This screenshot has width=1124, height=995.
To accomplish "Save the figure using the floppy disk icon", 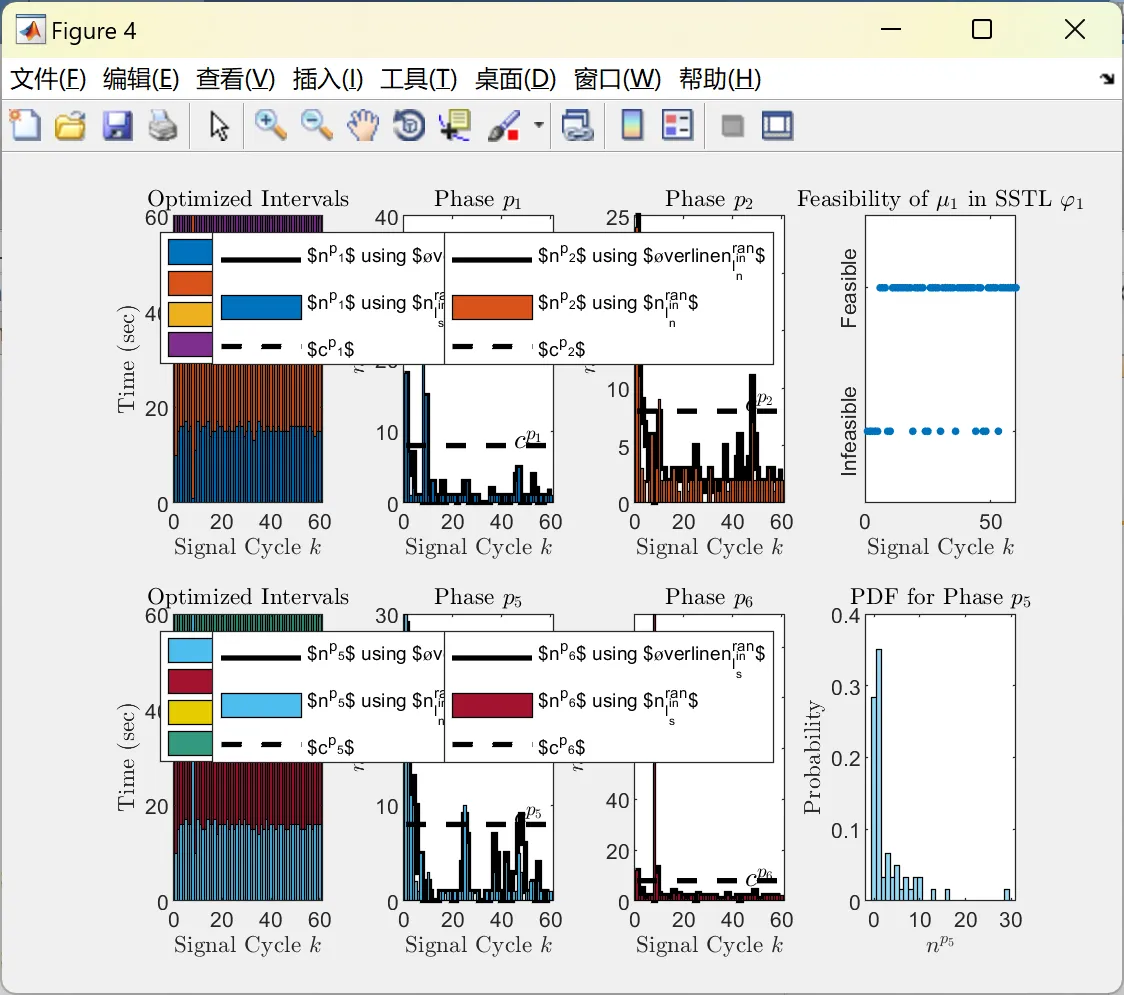I will (117, 125).
